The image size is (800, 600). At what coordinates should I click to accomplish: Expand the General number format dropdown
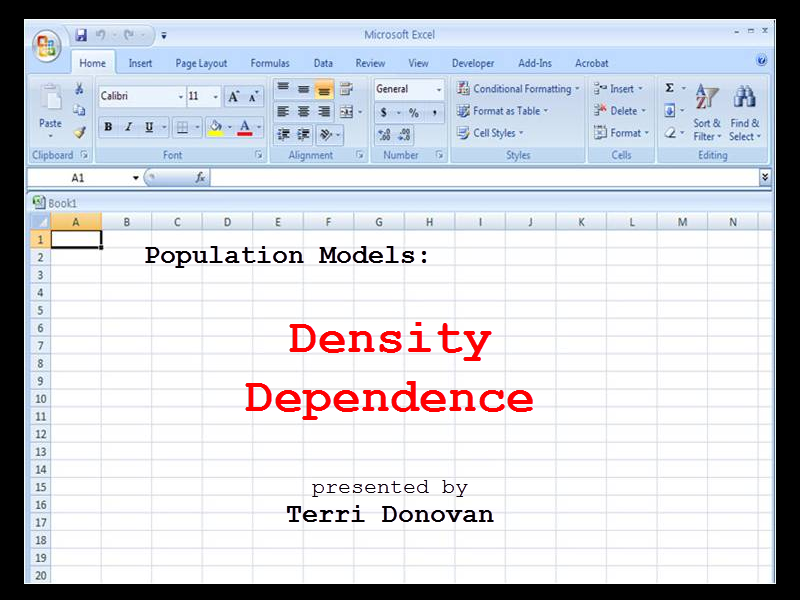(x=438, y=89)
